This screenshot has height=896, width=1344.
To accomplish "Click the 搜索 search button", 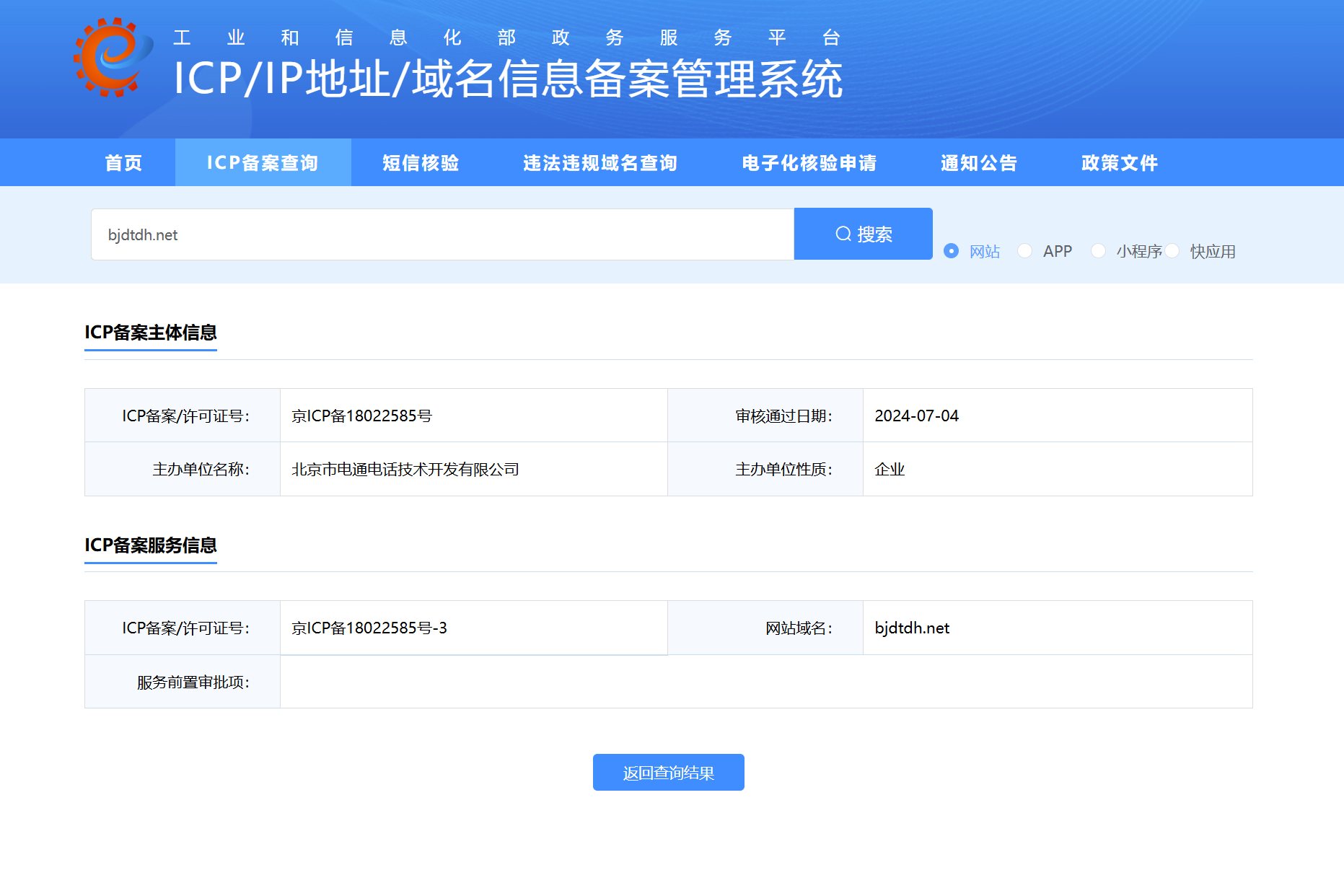I will (863, 234).
